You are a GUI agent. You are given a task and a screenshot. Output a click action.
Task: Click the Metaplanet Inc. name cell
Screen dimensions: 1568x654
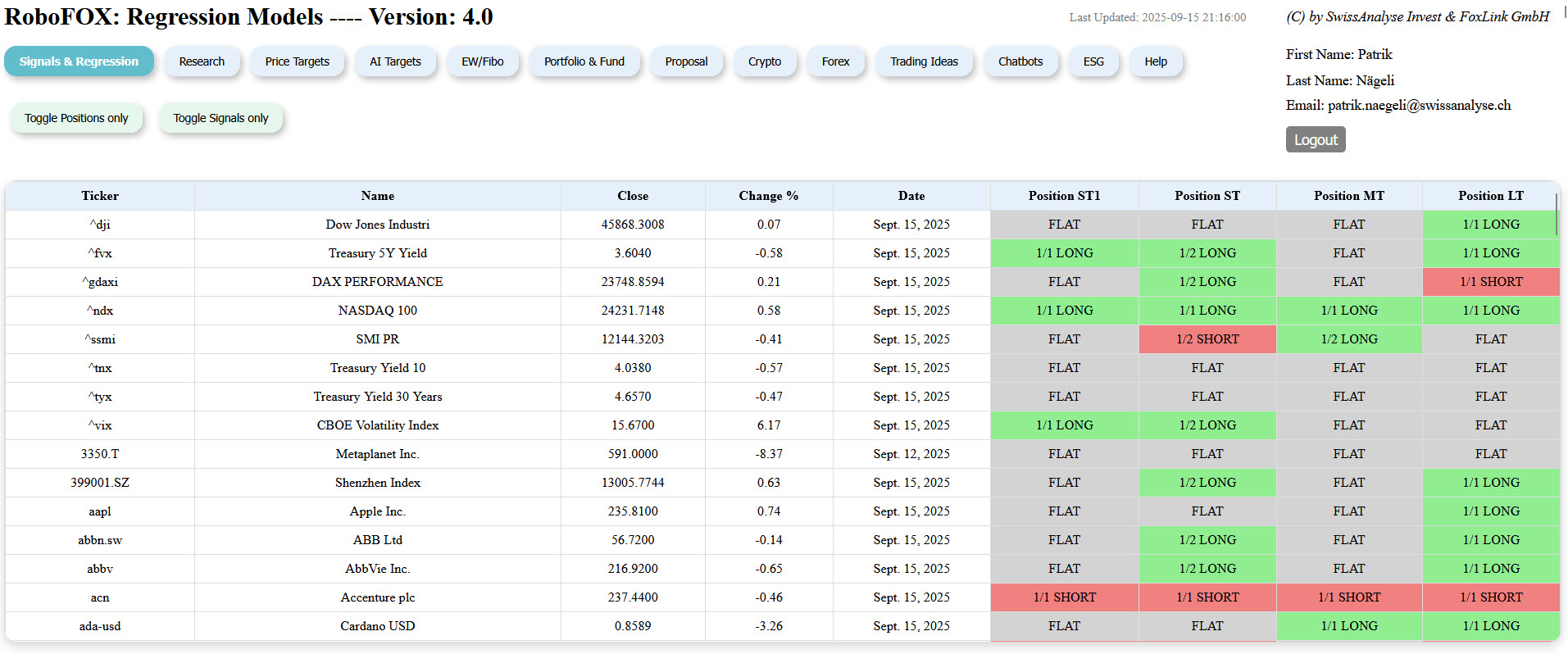pyautogui.click(x=378, y=454)
